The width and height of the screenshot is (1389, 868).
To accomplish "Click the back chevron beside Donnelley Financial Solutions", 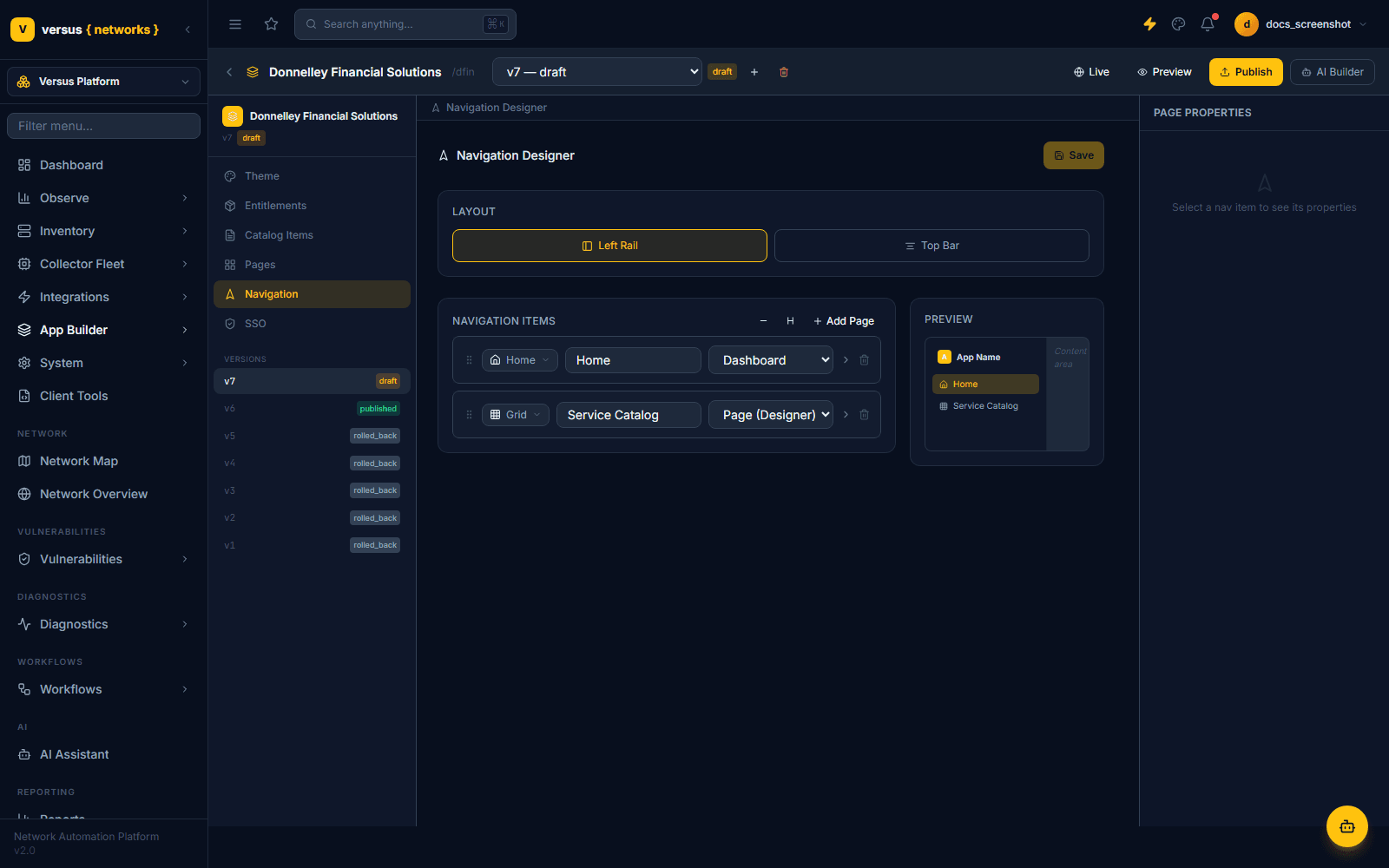I will point(229,72).
